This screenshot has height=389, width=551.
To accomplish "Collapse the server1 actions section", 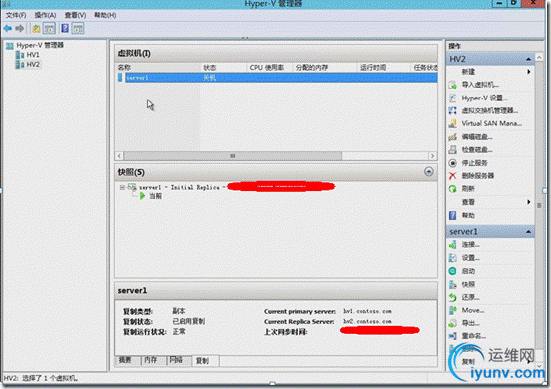I will pyautogui.click(x=528, y=232).
